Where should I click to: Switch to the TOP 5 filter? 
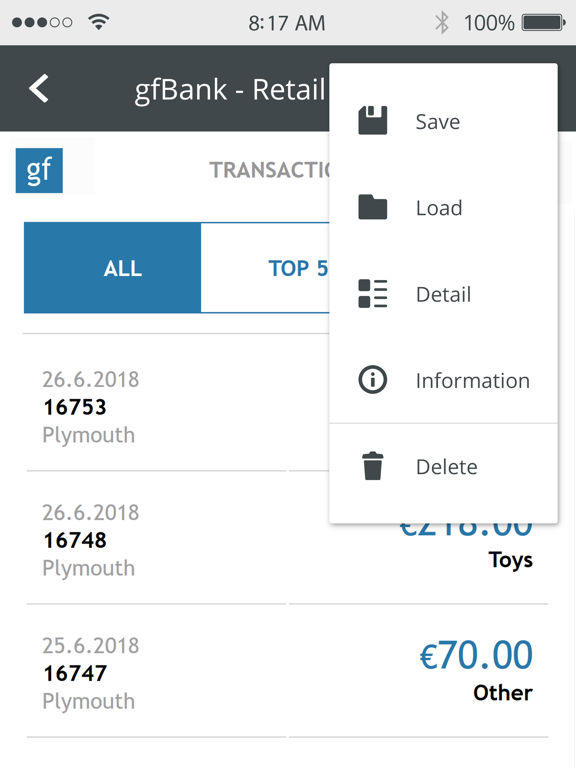(x=265, y=268)
